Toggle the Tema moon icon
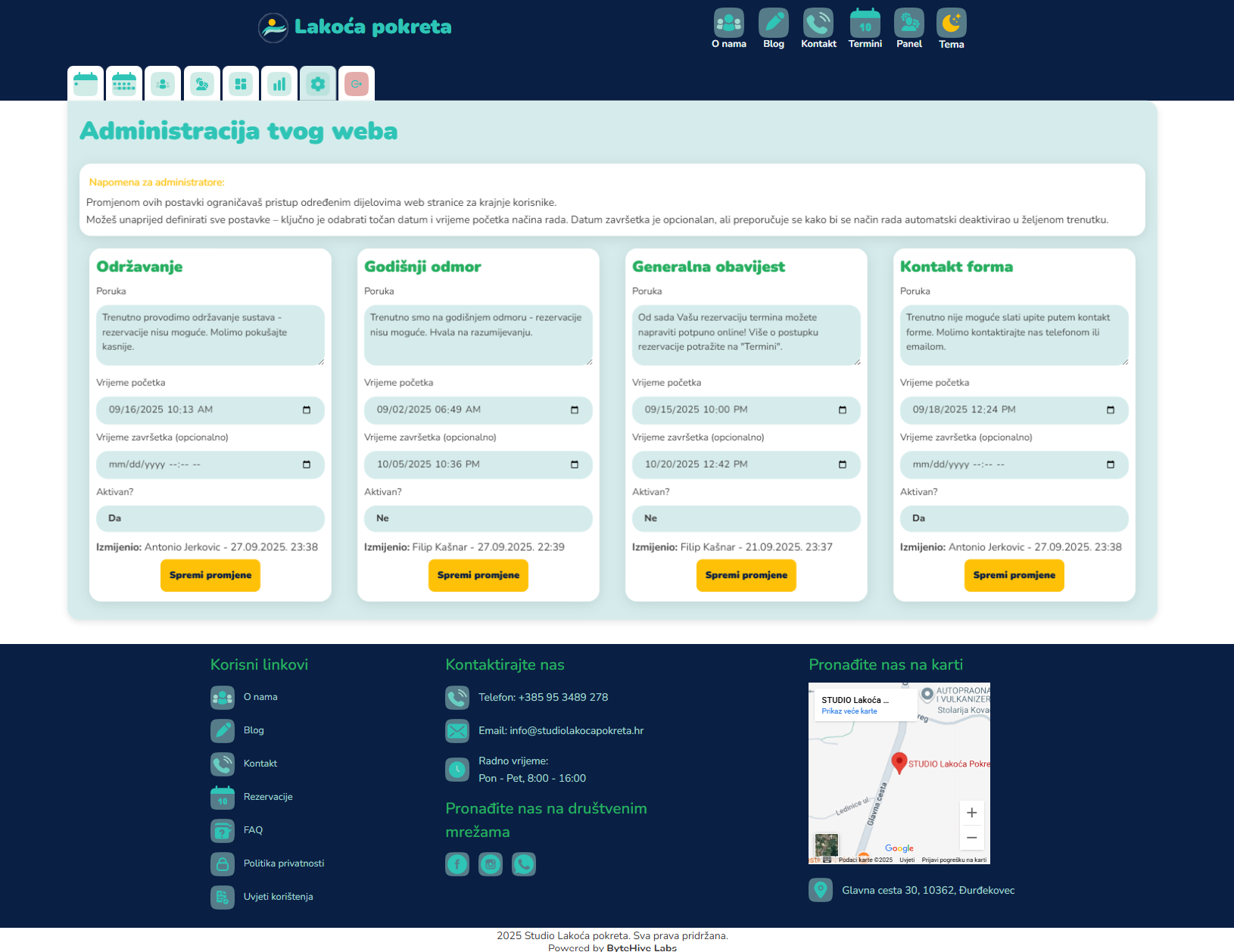1234x952 pixels. [x=951, y=24]
